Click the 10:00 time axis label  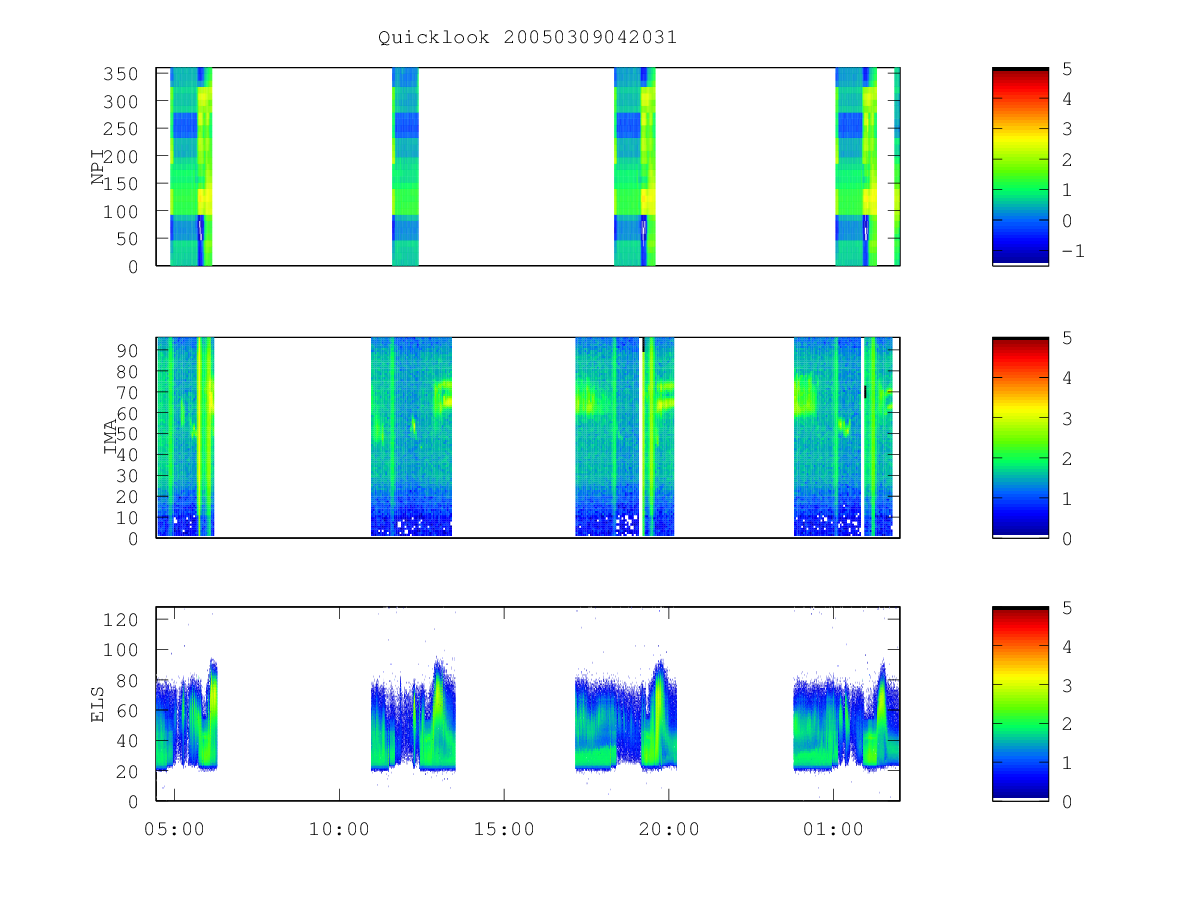(x=339, y=829)
